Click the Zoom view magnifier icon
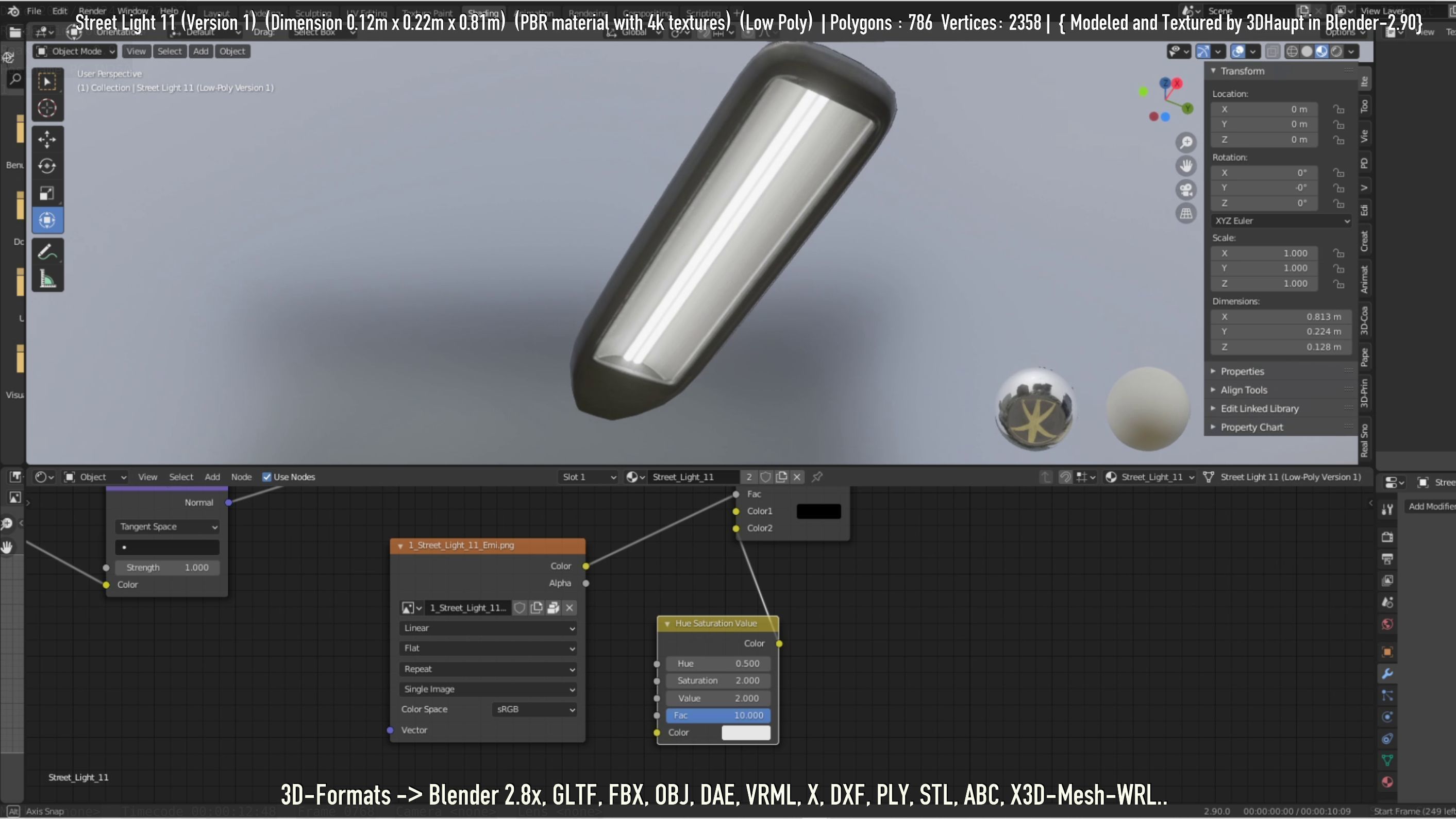 [x=1186, y=142]
